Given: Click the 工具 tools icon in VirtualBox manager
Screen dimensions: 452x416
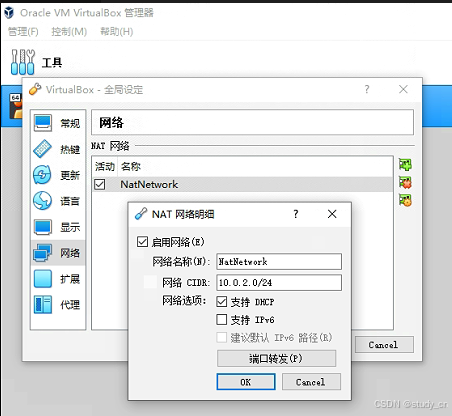Looking at the screenshot, I should click(23, 62).
